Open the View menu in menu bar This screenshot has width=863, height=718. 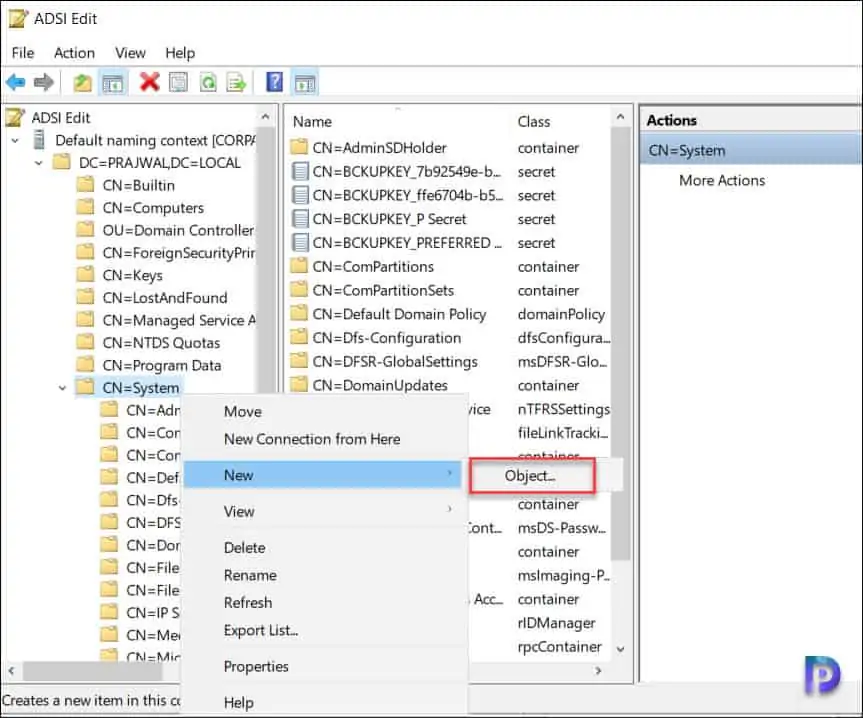[130, 53]
